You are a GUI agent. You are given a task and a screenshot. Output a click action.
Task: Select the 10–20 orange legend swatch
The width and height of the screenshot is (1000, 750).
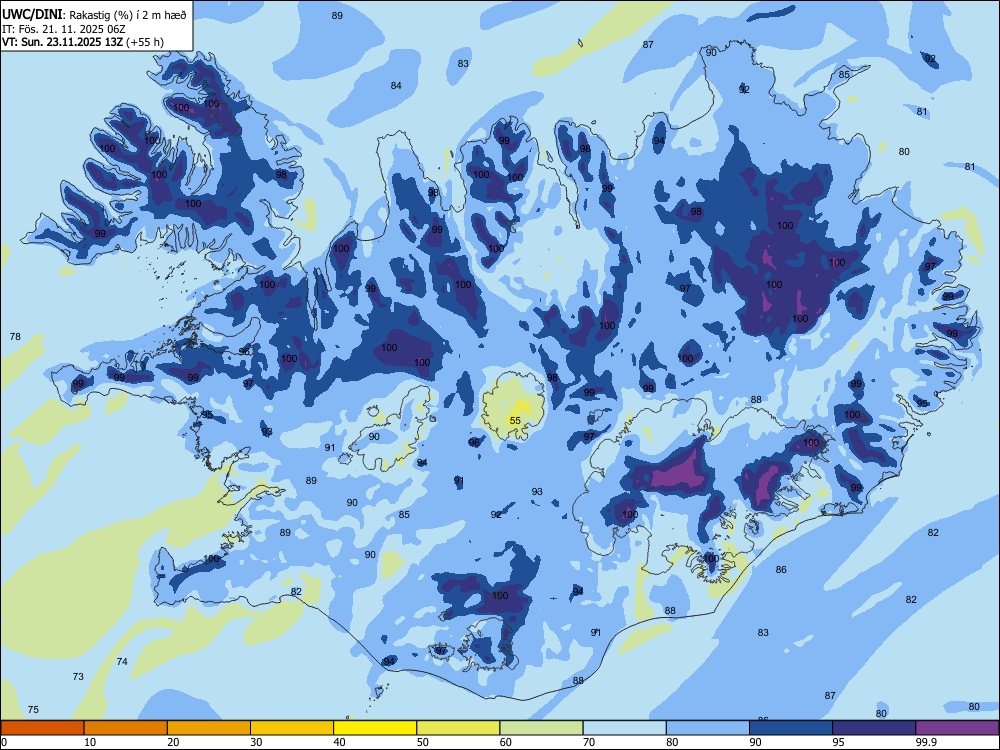(126, 728)
